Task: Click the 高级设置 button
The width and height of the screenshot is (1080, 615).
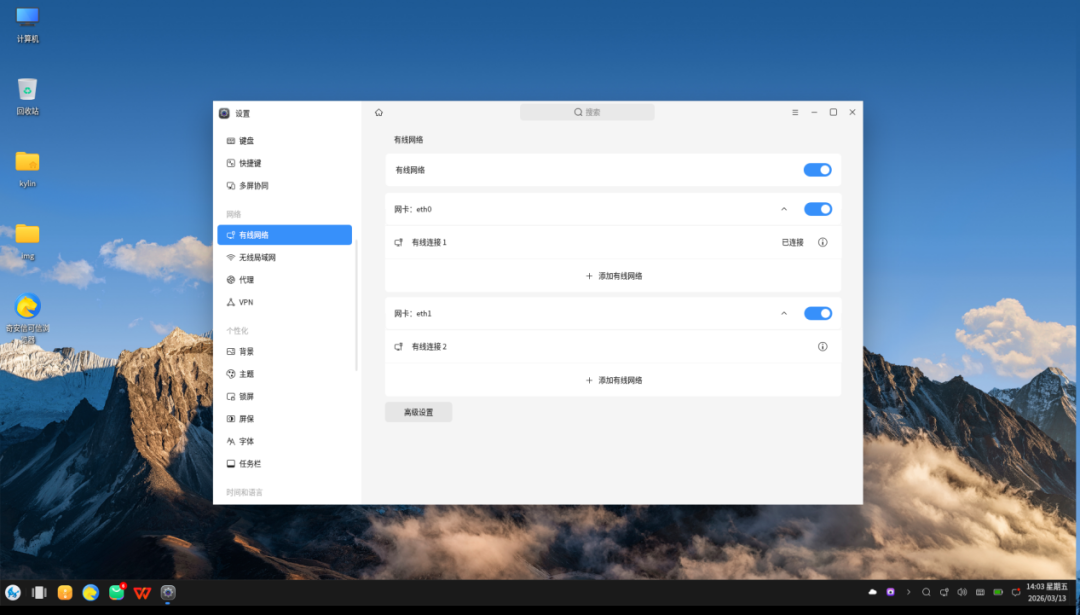Action: click(419, 413)
